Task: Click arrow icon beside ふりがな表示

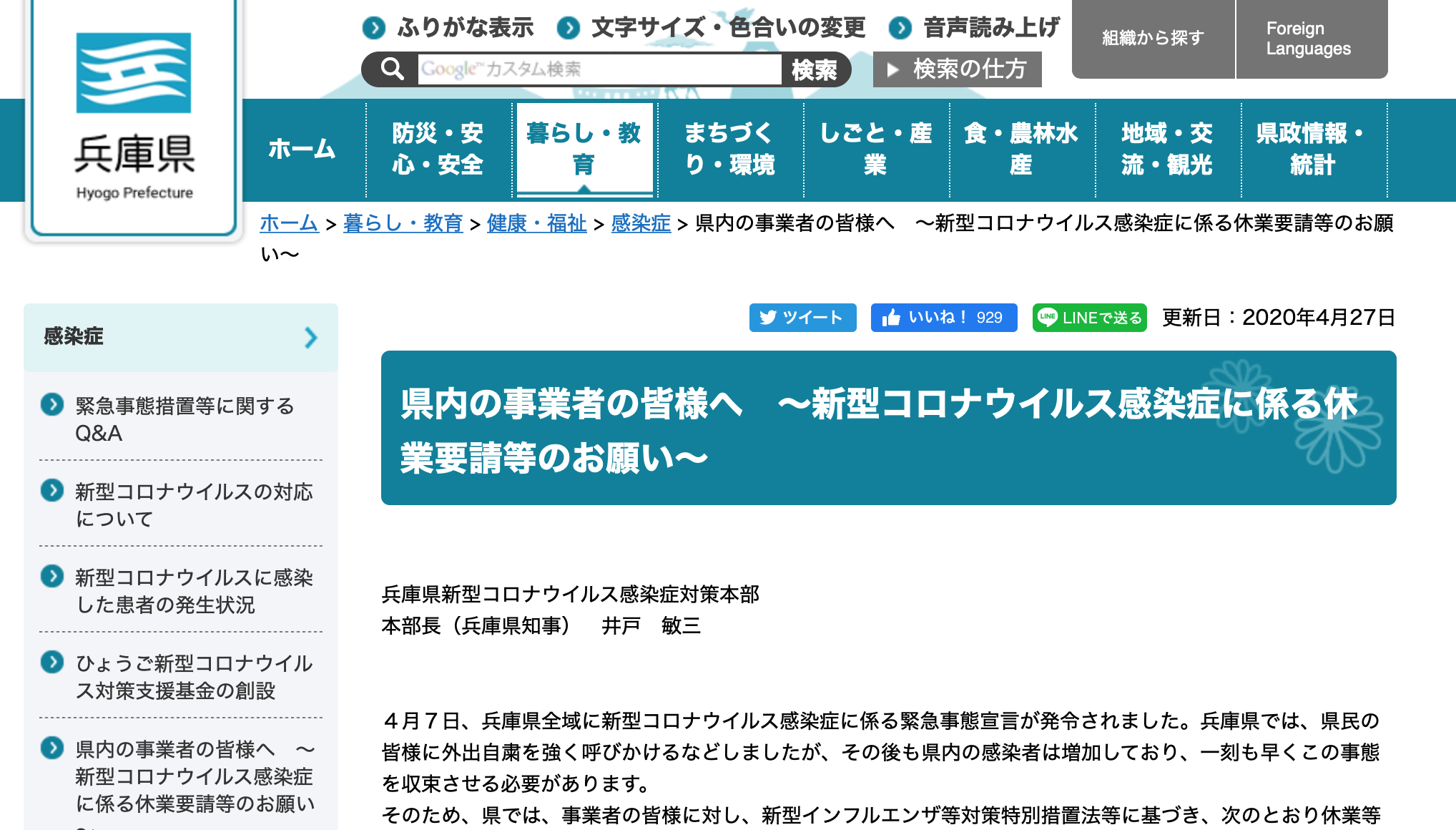Action: 374,28
